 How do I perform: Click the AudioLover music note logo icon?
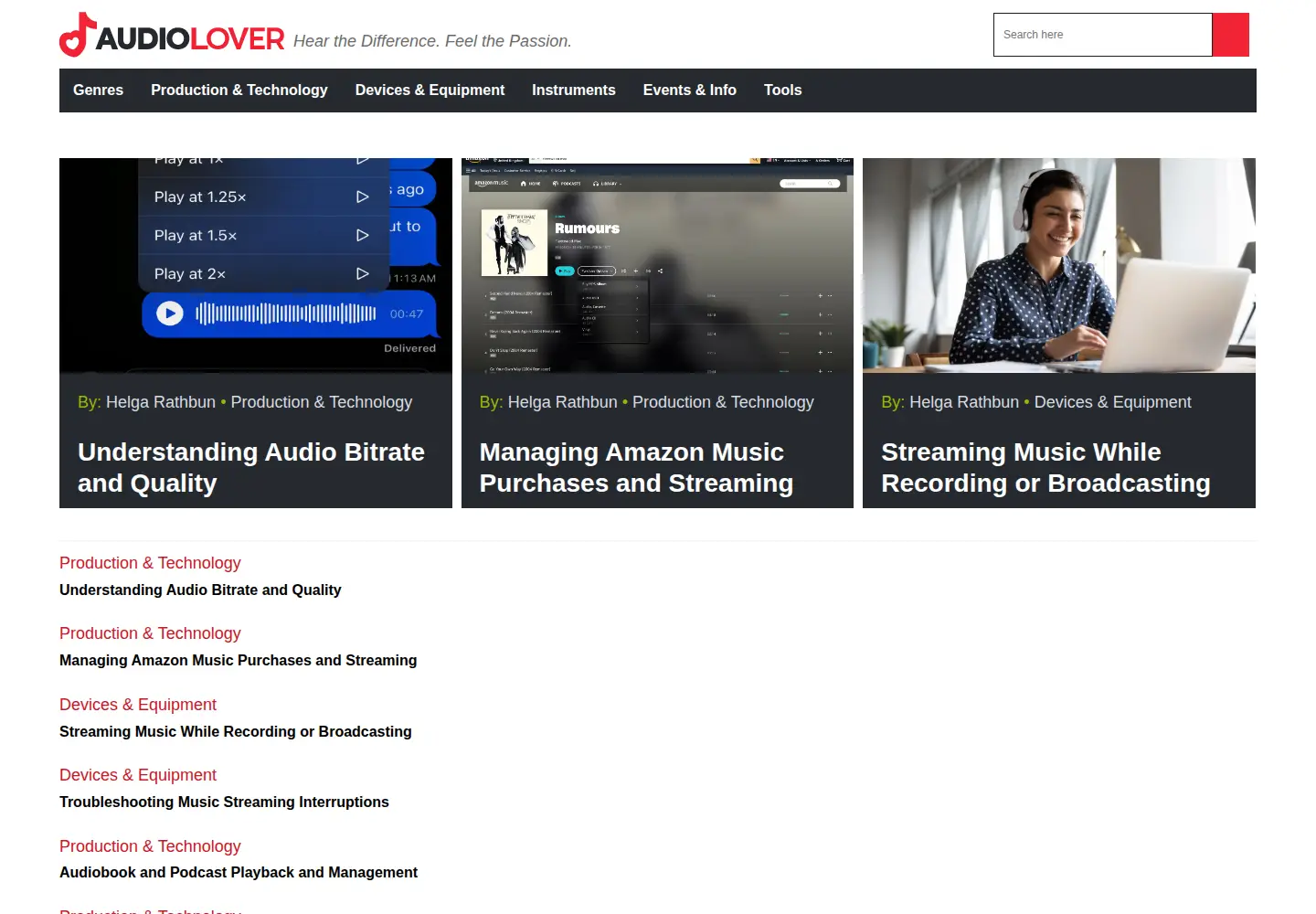[x=78, y=35]
